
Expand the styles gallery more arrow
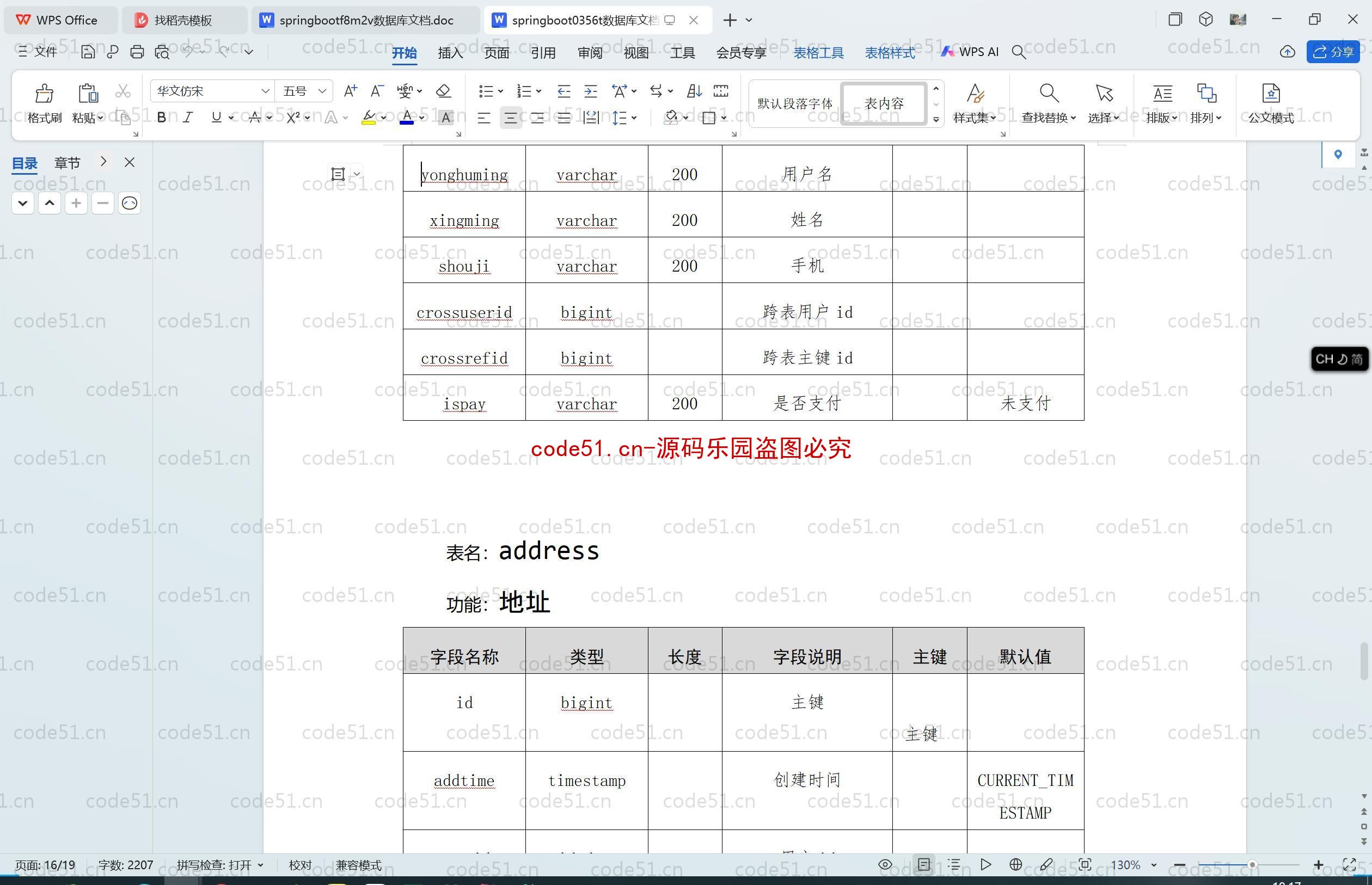coord(936,120)
